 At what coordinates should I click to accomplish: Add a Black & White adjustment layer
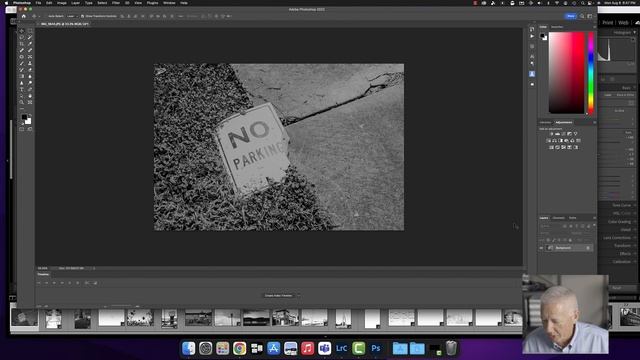pyautogui.click(x=560, y=140)
